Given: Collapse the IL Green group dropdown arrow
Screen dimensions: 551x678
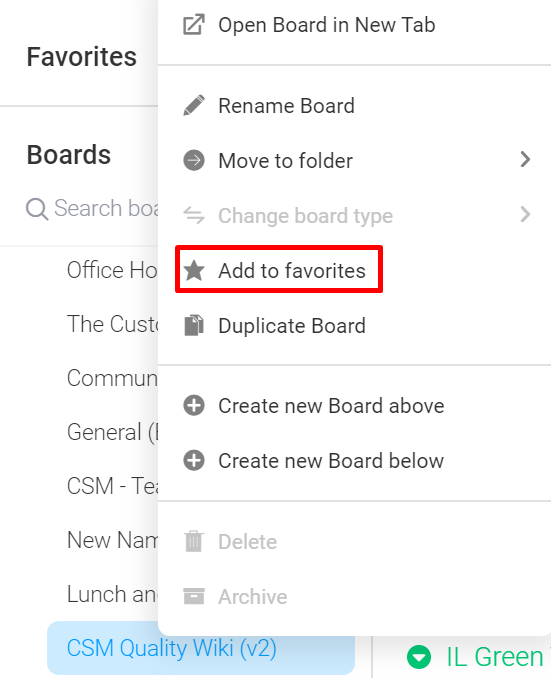Looking at the screenshot, I should tap(419, 657).
